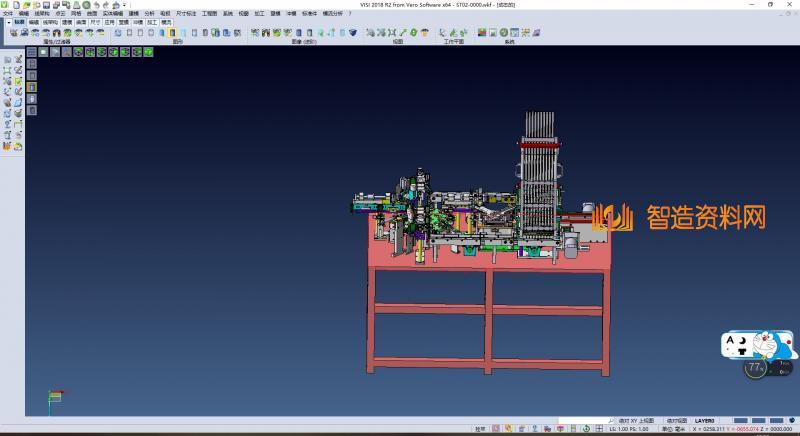This screenshot has width=800, height=436.
Task: Click the green round icon in 系统 group
Action: coord(506,33)
